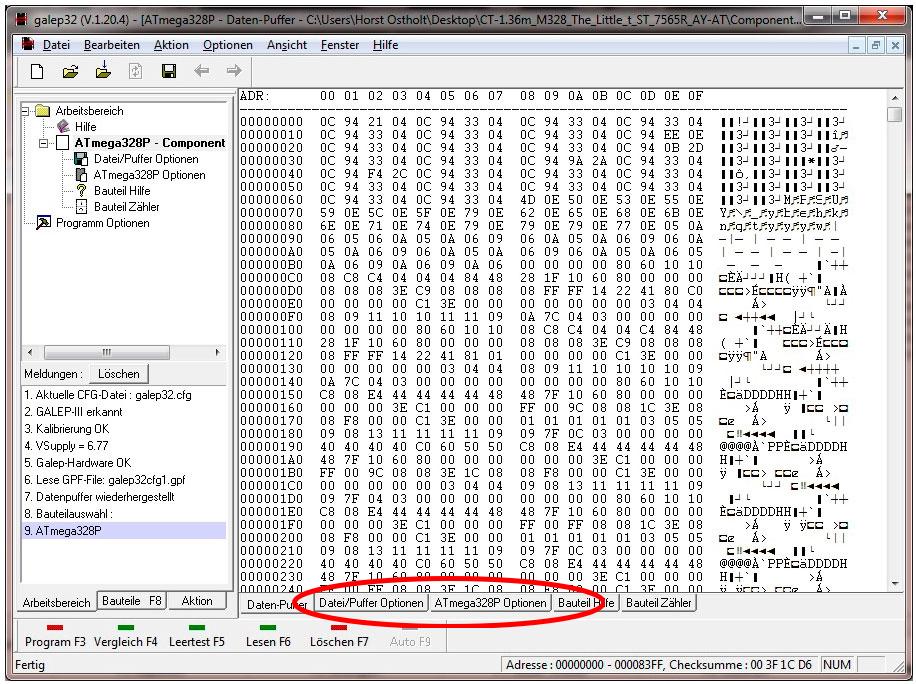Open the Bearbeiten menu
916x684 pixels.
pos(112,45)
